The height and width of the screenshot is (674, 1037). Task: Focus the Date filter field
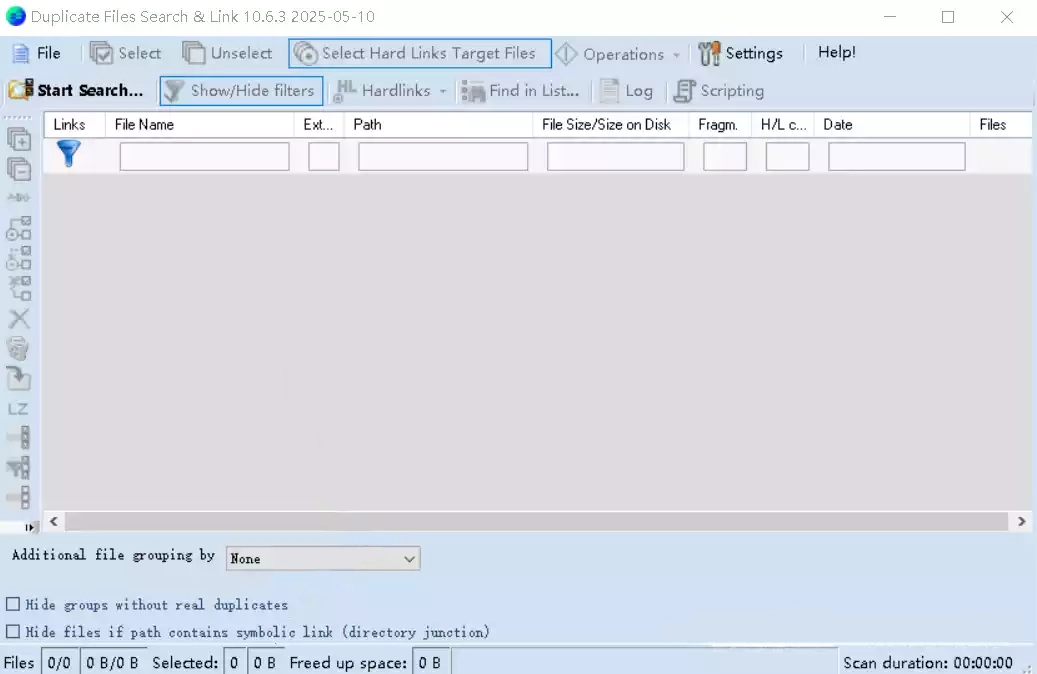coord(897,157)
